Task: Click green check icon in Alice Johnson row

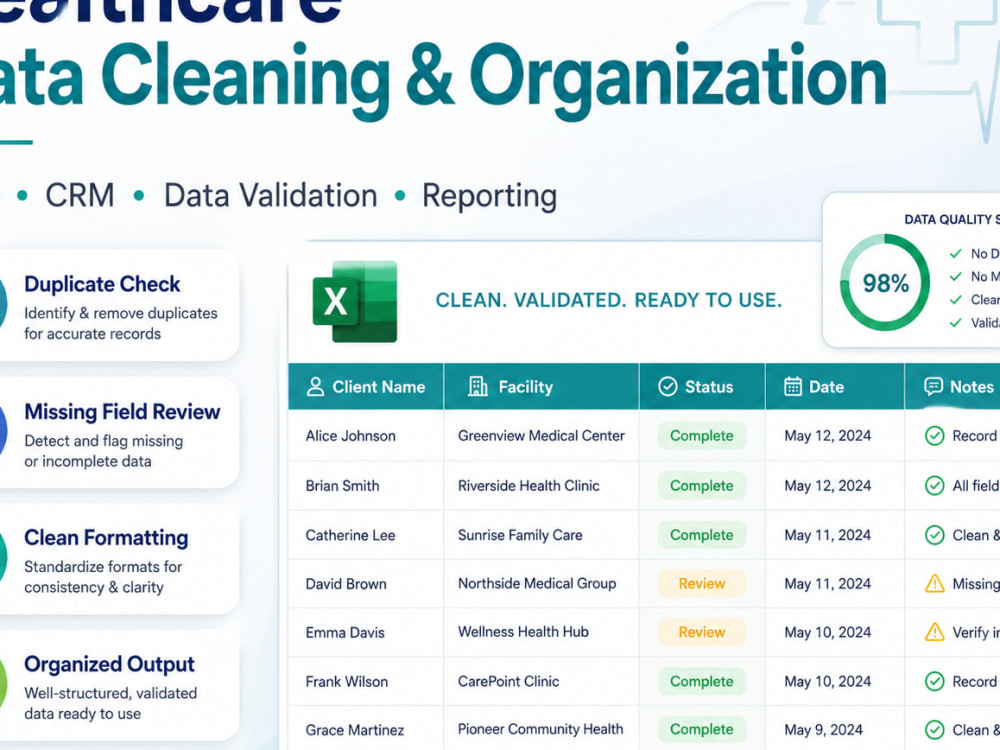Action: click(x=934, y=436)
